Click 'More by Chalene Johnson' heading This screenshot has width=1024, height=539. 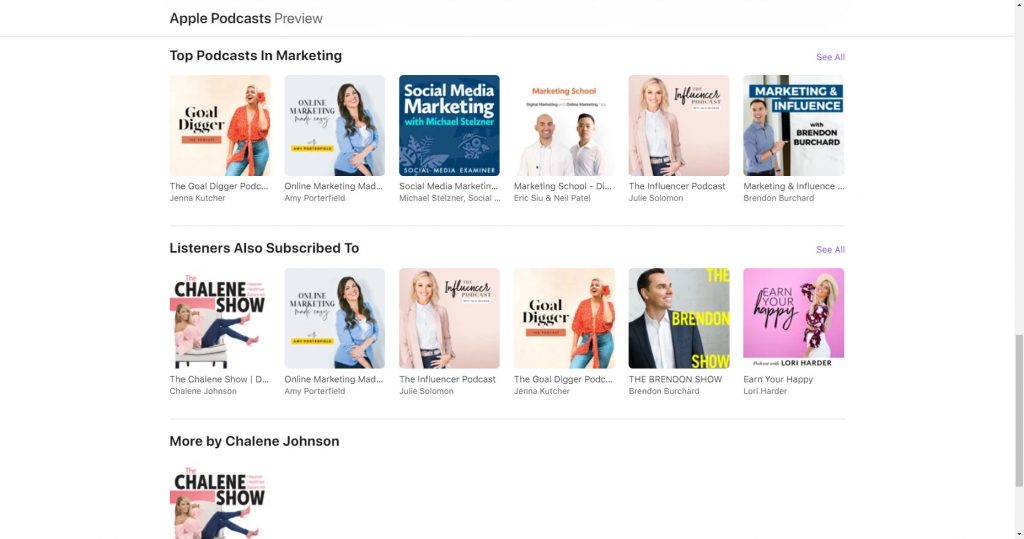tap(254, 441)
